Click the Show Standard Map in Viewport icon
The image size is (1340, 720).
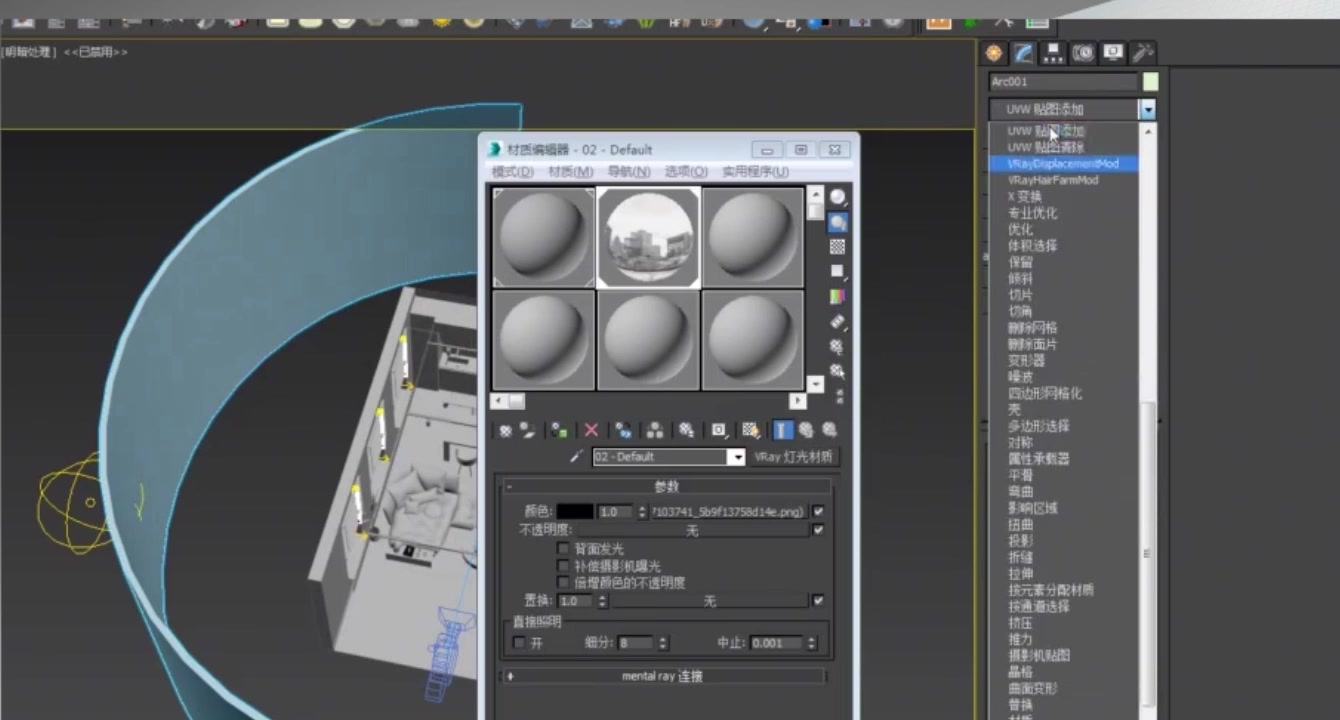tap(749, 430)
